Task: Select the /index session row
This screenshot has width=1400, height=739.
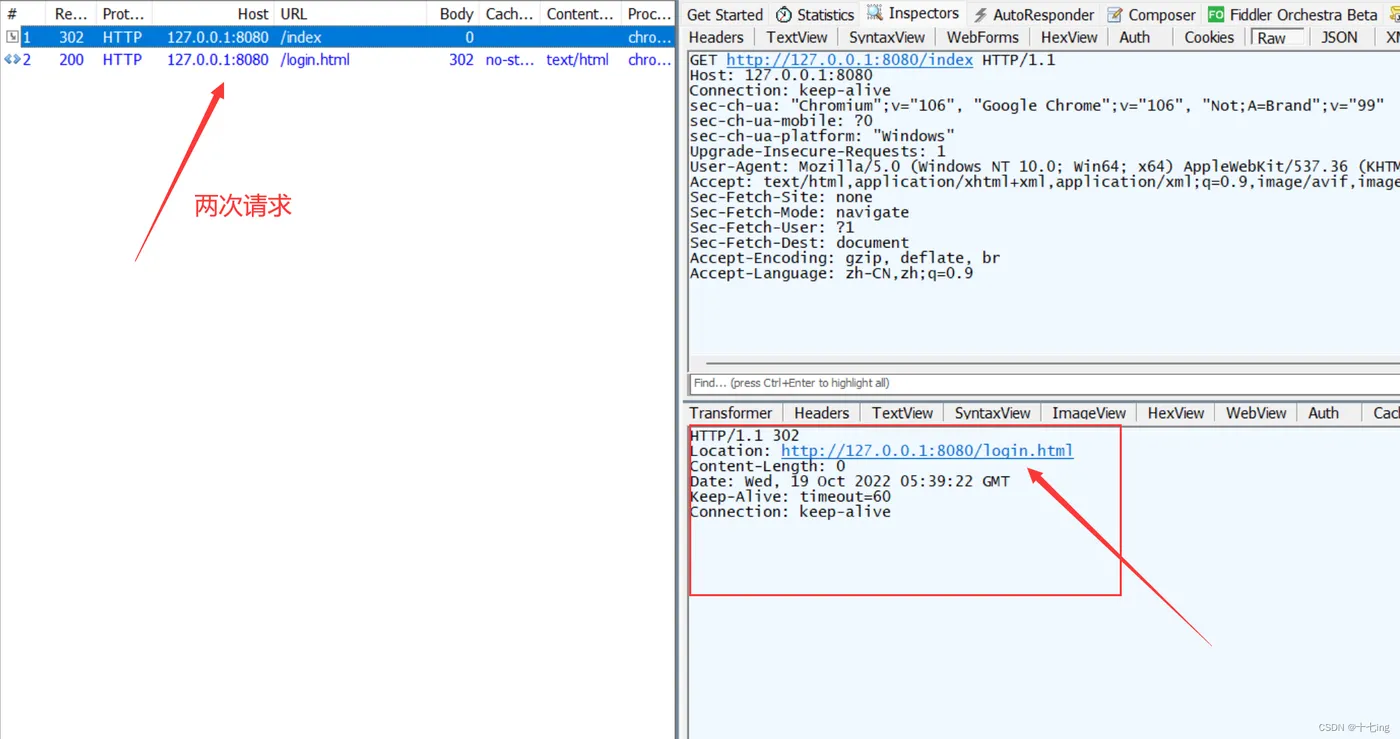Action: coord(338,37)
